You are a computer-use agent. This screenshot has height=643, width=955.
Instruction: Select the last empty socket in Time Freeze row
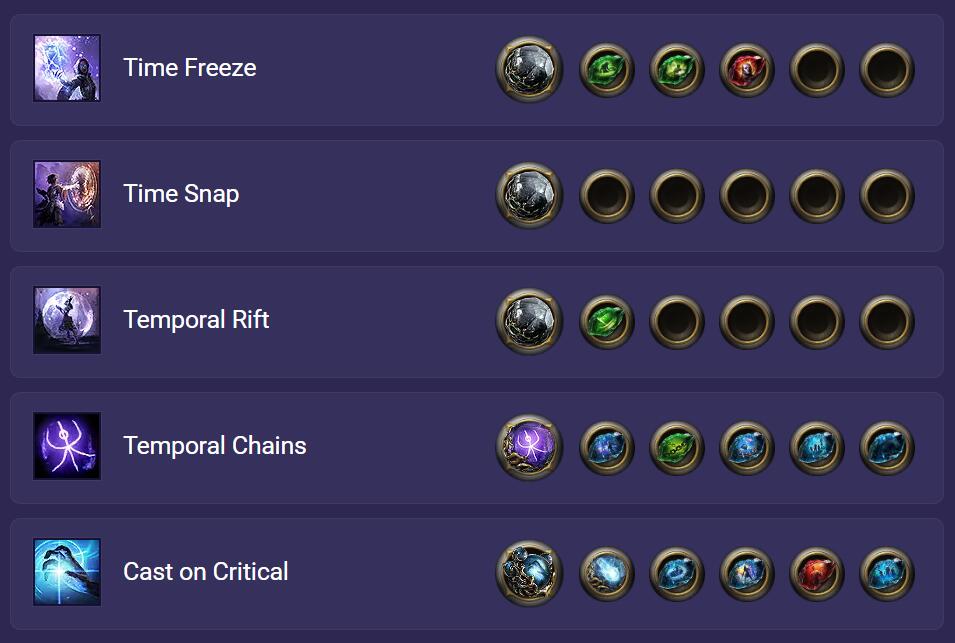(x=887, y=69)
